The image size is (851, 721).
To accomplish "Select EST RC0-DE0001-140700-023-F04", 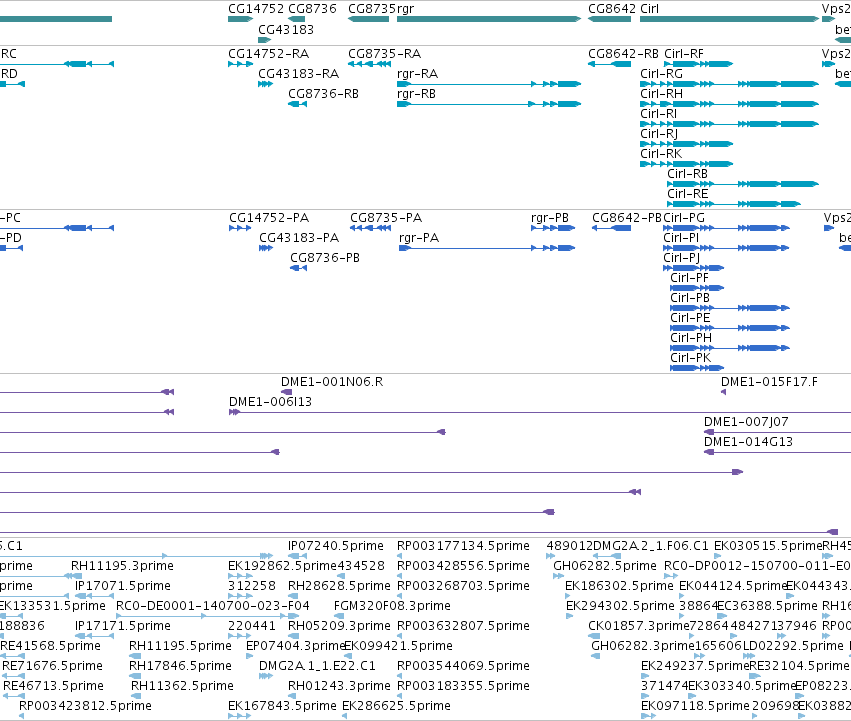I will click(213, 606).
